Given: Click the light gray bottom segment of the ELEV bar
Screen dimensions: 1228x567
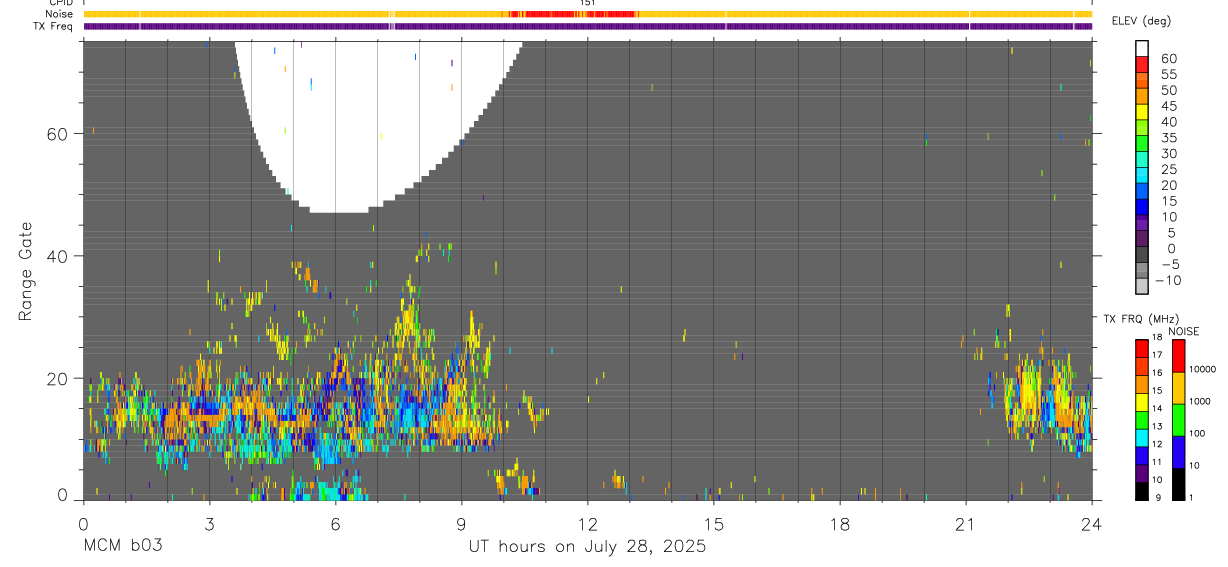Looking at the screenshot, I should pyautogui.click(x=1142, y=286).
